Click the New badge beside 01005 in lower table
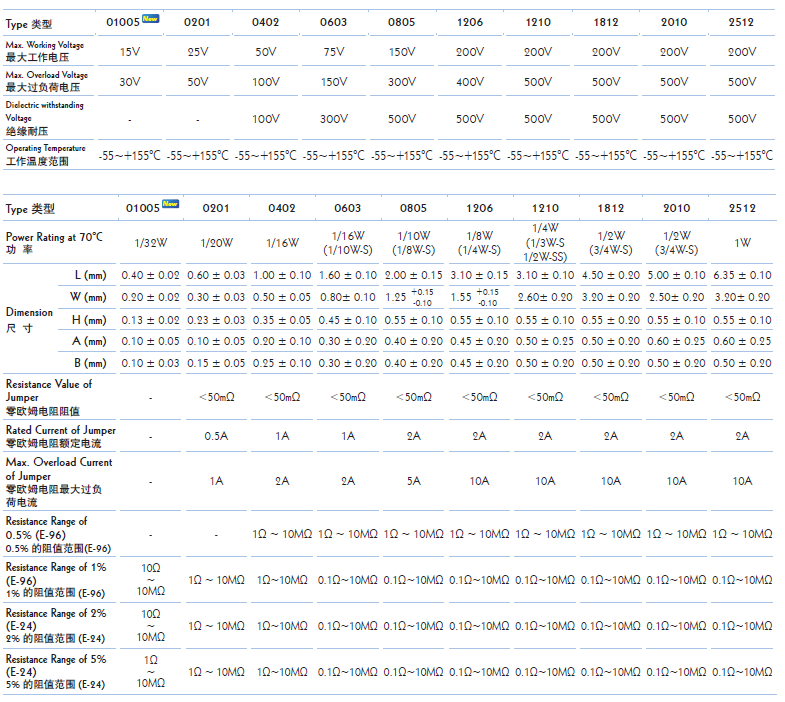Image resolution: width=785 pixels, height=702 pixels. click(170, 204)
